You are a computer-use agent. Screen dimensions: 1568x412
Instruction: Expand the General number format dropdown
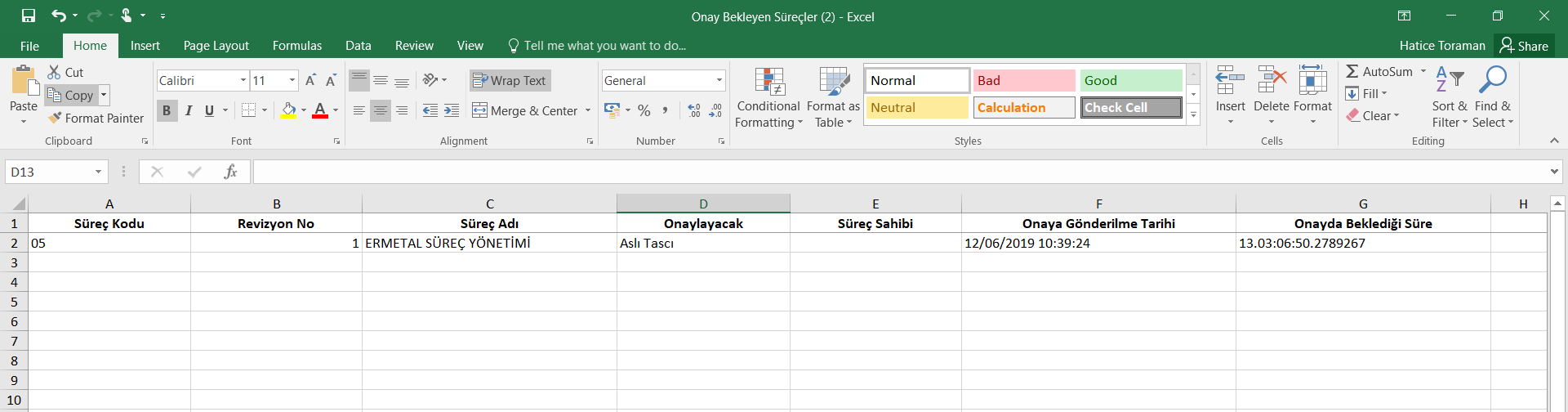[x=719, y=80]
